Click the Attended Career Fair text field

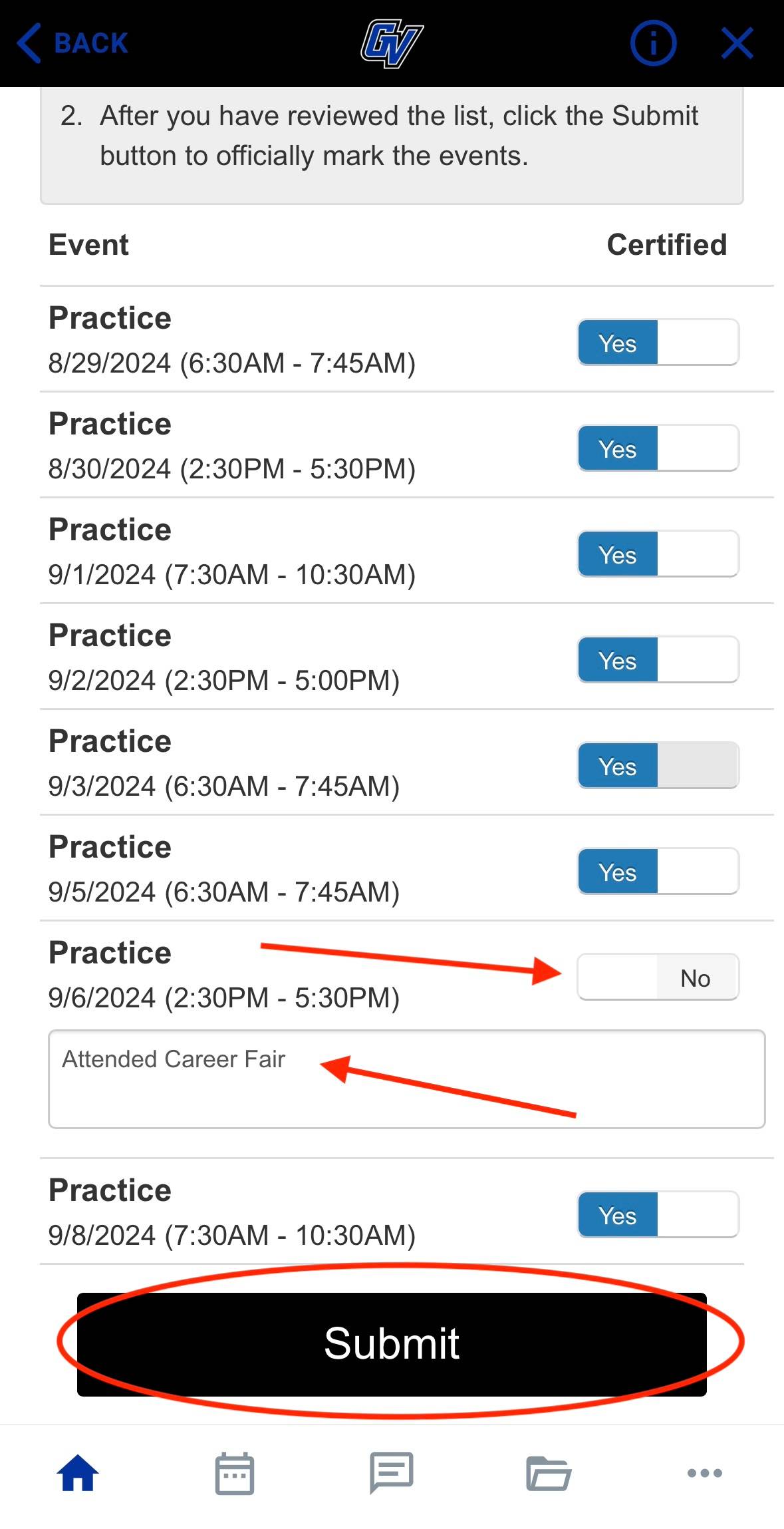(x=406, y=1079)
